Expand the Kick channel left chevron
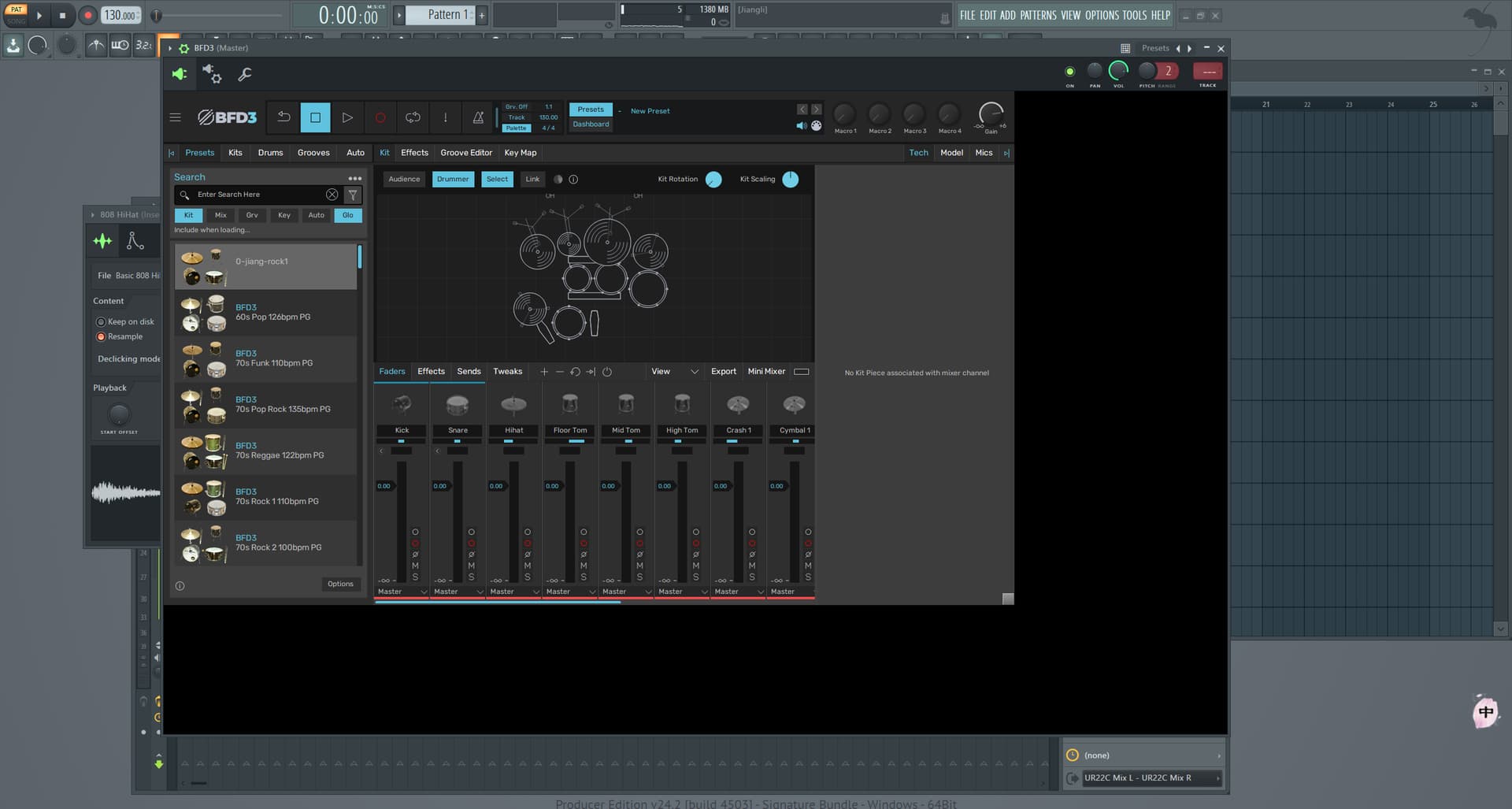Viewport: 1512px width, 809px height. coord(381,451)
